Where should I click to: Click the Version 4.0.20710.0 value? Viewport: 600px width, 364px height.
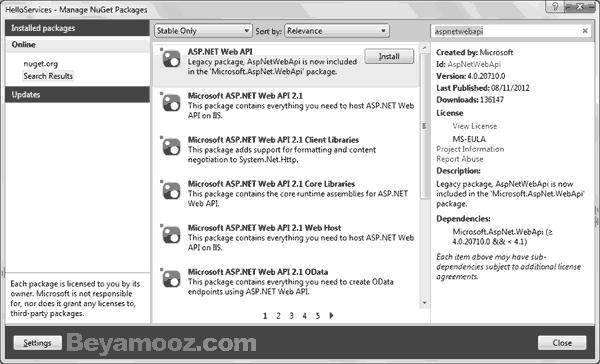pyautogui.click(x=486, y=76)
